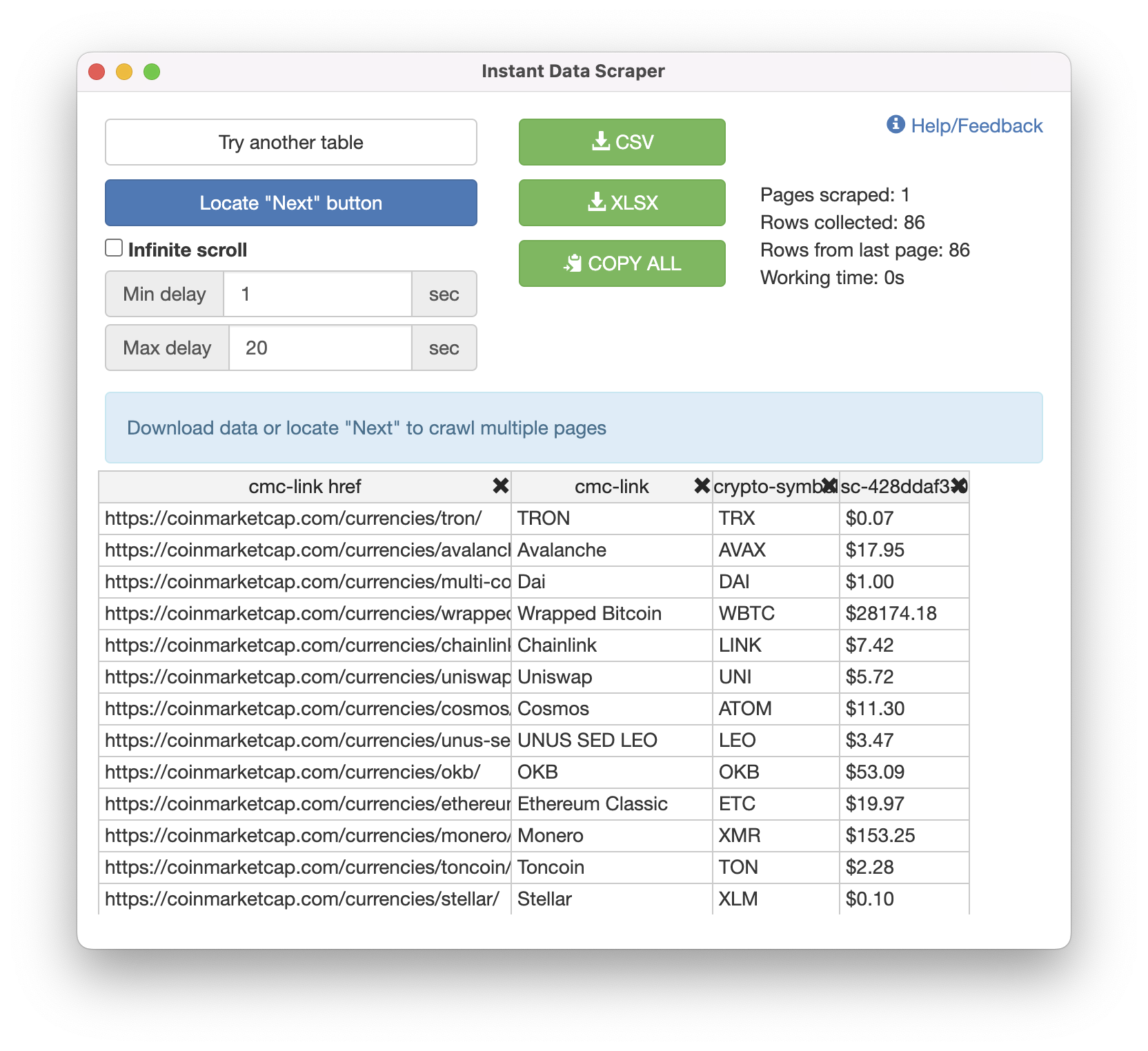Select the Ethereum Classic name cell
Screen dimensions: 1148x1051
tap(611, 804)
